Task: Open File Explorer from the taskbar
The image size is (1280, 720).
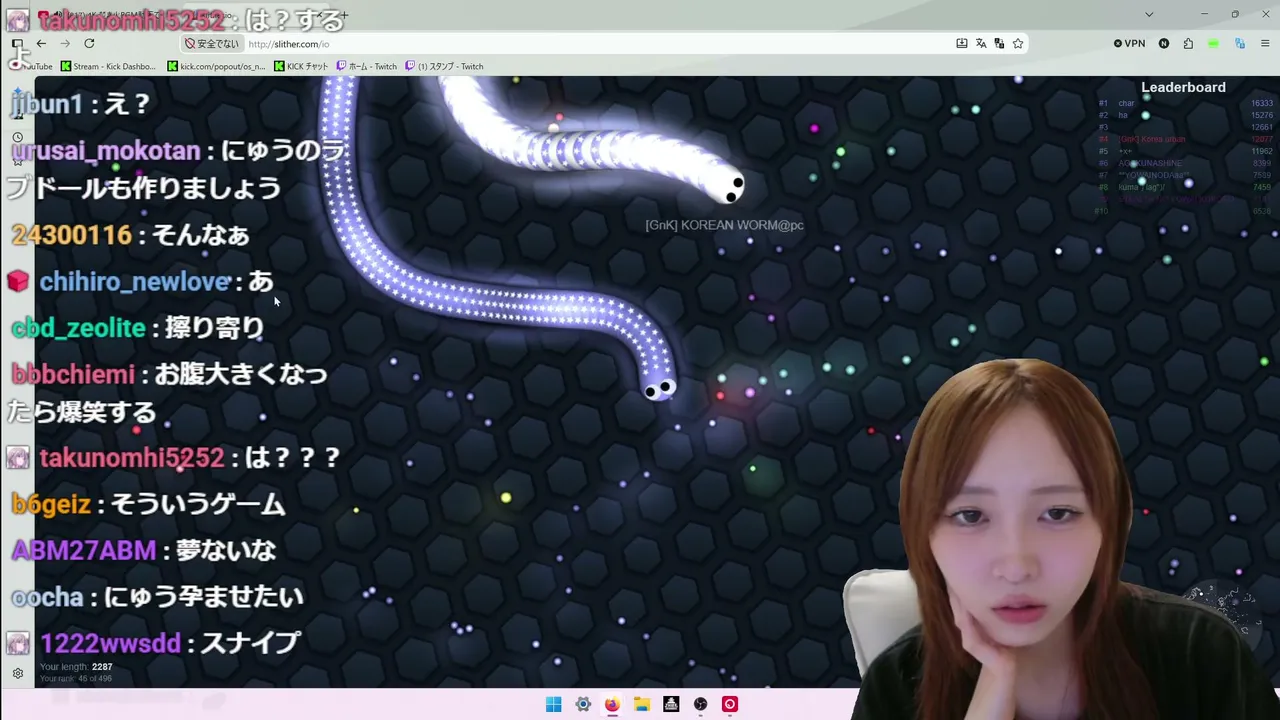Action: click(x=642, y=704)
